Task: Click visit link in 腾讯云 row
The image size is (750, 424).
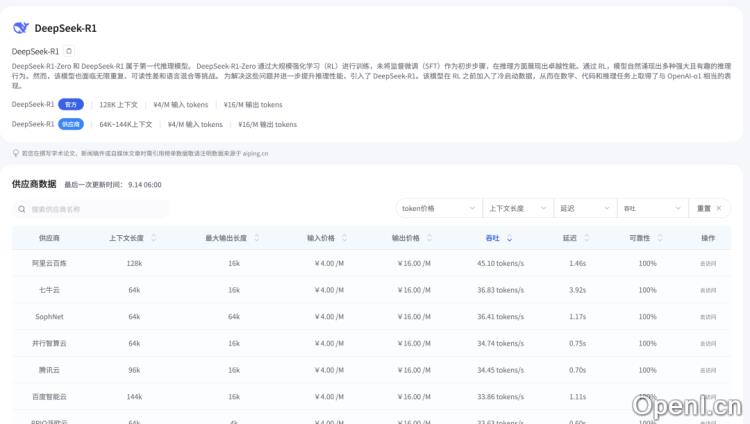Action: (708, 370)
